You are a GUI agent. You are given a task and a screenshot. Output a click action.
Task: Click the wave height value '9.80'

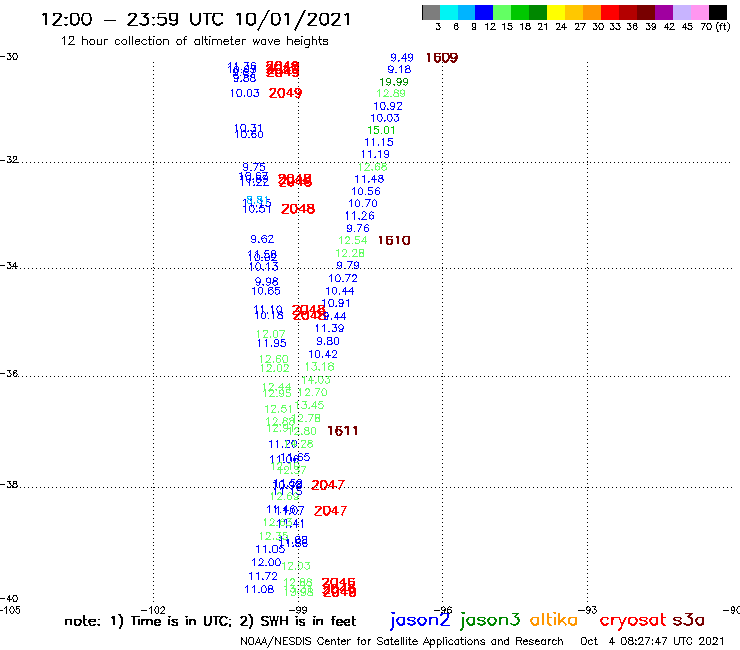[x=328, y=341]
